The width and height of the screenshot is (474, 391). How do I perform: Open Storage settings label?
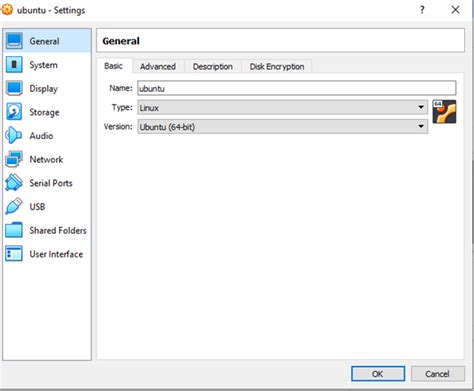(44, 112)
